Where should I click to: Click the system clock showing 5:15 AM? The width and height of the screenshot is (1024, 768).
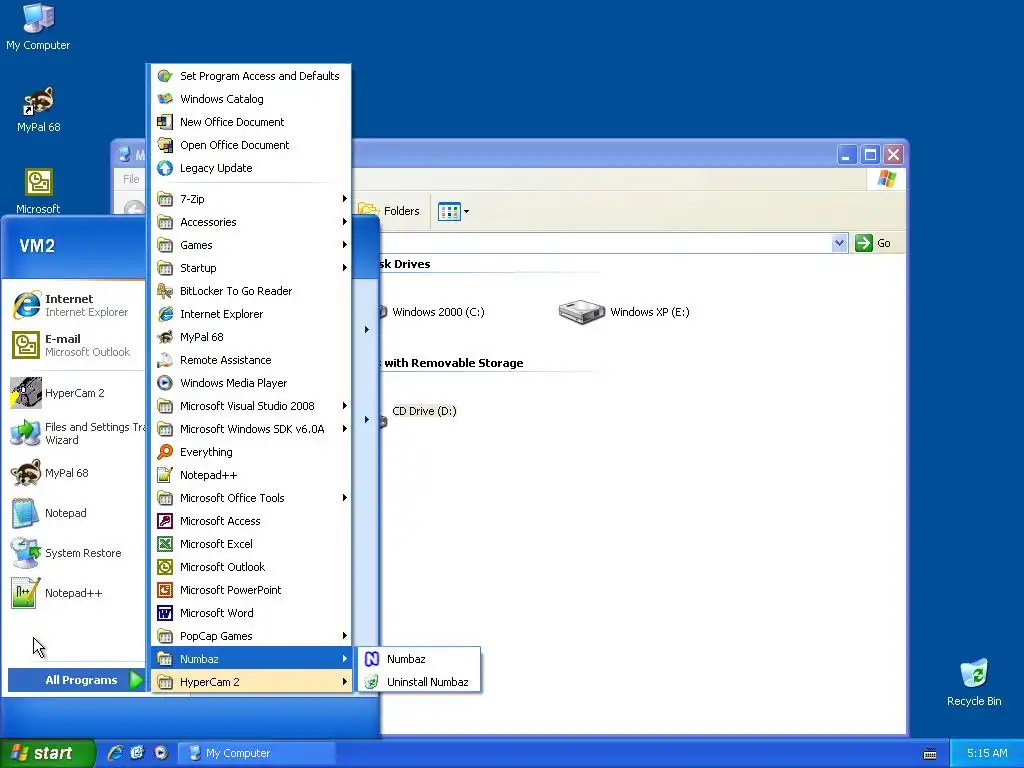(x=987, y=753)
